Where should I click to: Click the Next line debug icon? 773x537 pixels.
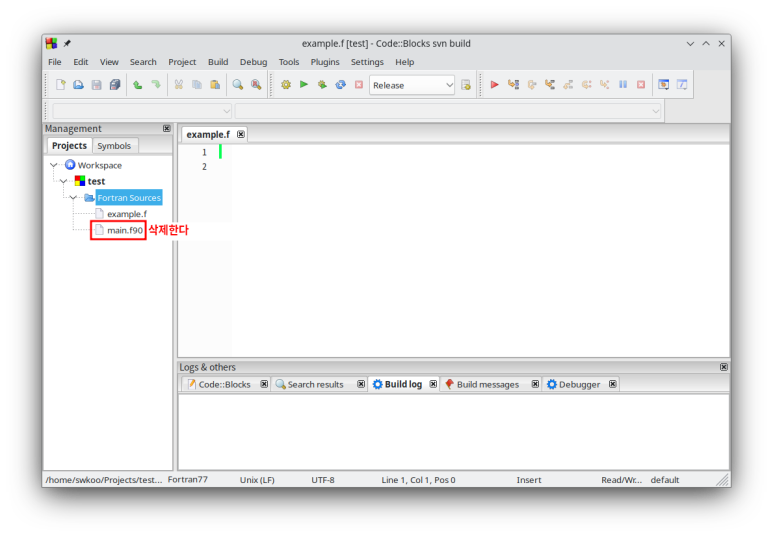(x=531, y=85)
